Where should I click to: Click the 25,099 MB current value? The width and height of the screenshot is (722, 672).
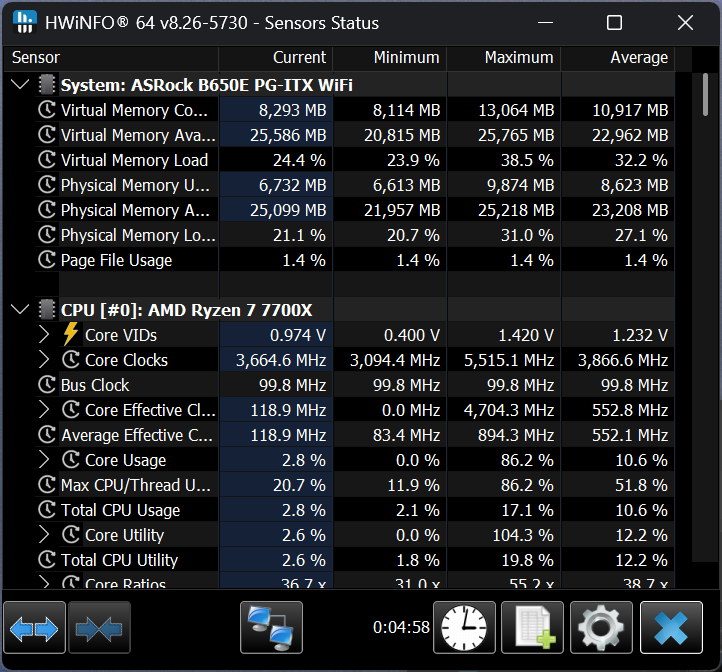288,210
